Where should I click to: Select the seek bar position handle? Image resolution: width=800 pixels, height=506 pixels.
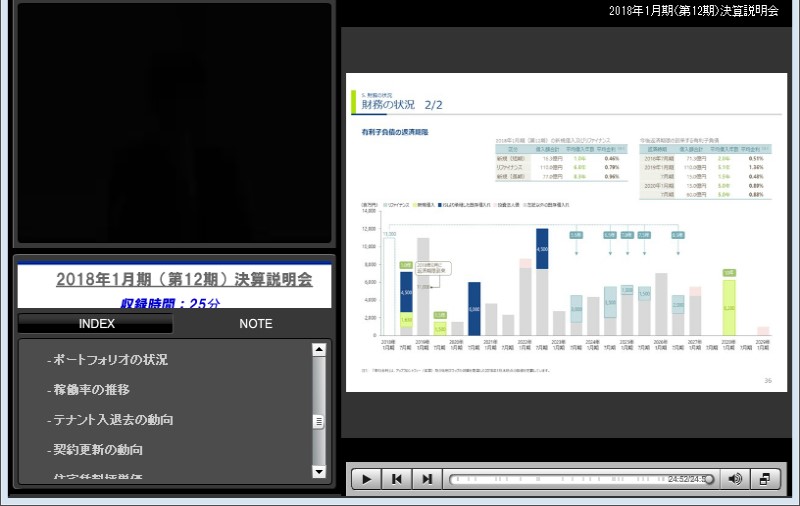click(709, 479)
